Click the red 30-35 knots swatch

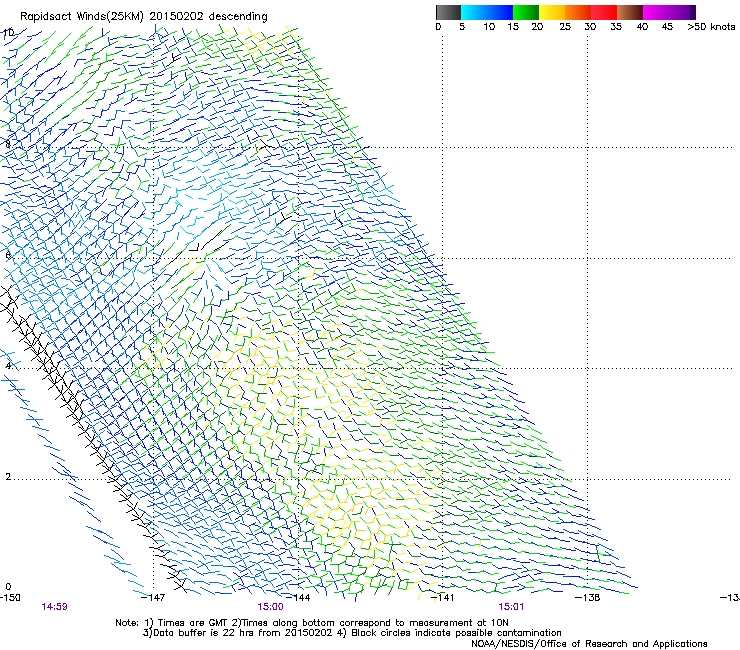coord(604,12)
